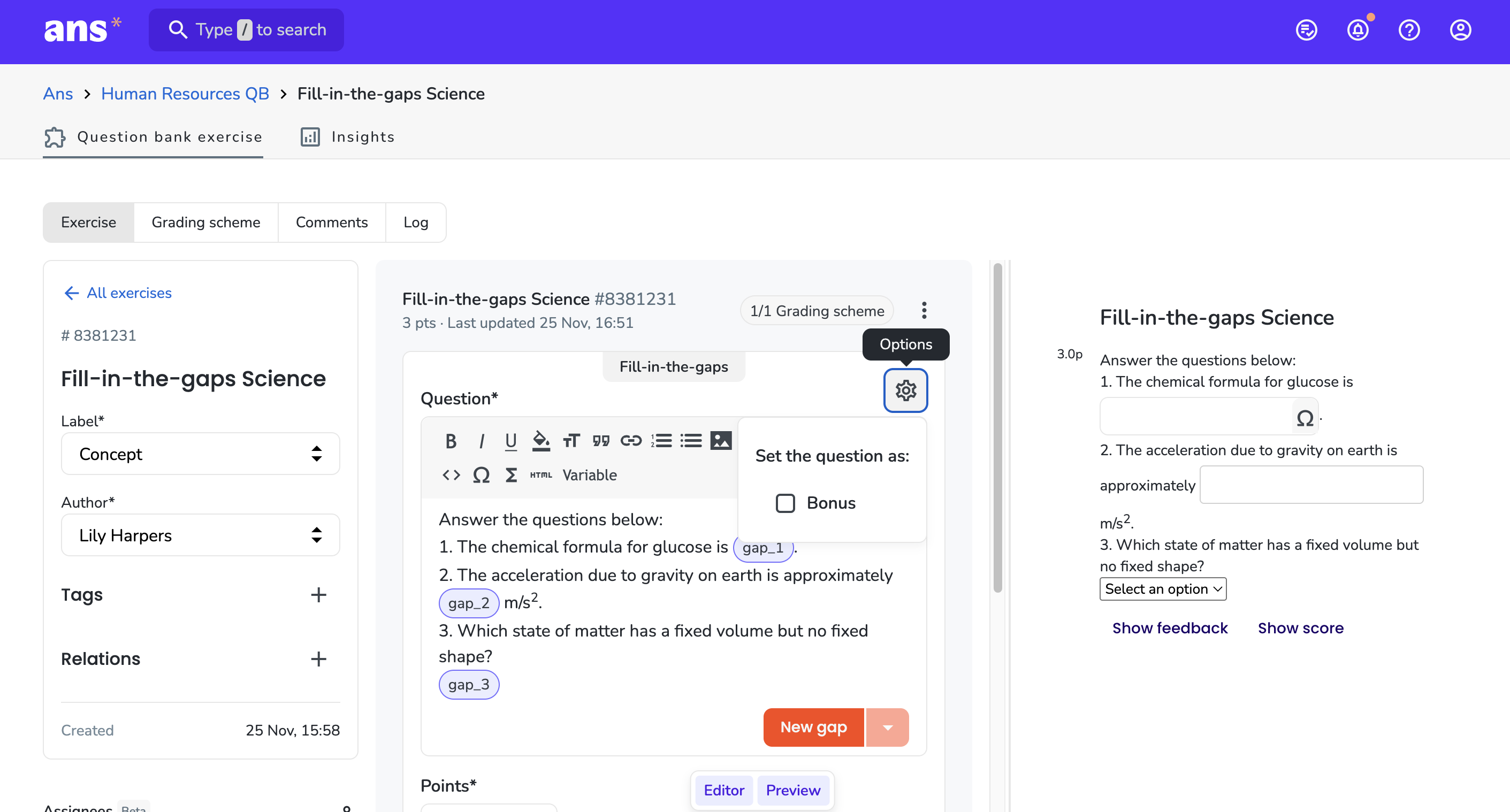Open notifications bell icon
This screenshot has width=1510, height=812.
(x=1358, y=30)
